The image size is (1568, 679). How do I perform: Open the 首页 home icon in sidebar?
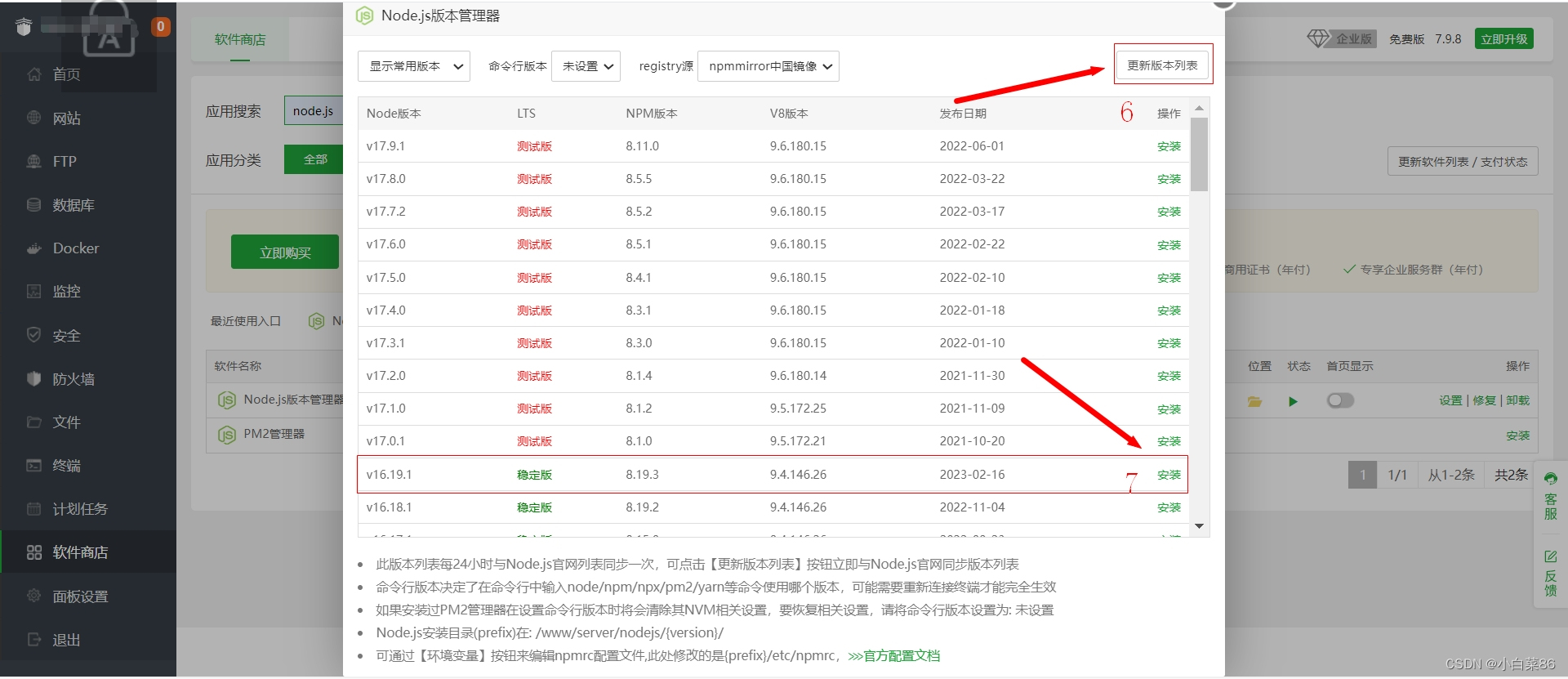tap(33, 74)
